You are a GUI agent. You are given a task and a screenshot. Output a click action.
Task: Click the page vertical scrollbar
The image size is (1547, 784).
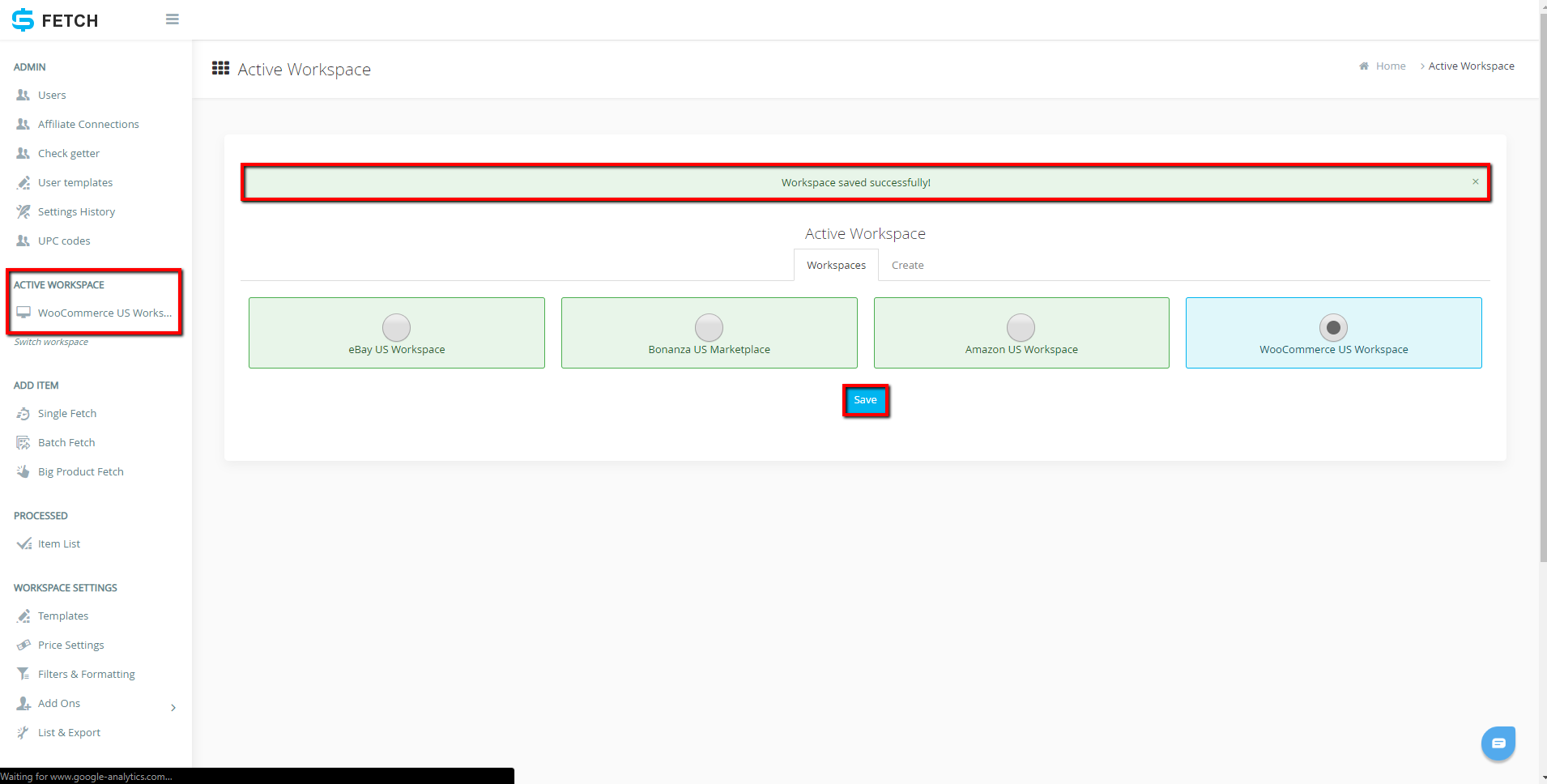(x=1543, y=288)
